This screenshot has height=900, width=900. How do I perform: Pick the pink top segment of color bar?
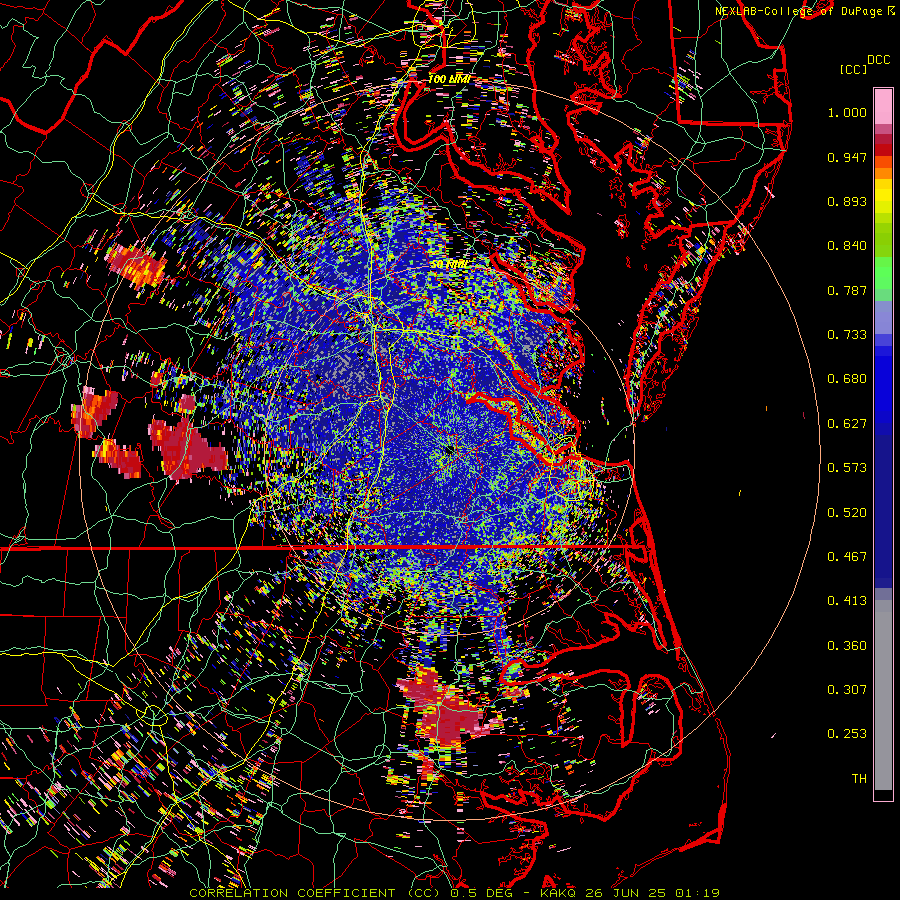click(x=883, y=106)
